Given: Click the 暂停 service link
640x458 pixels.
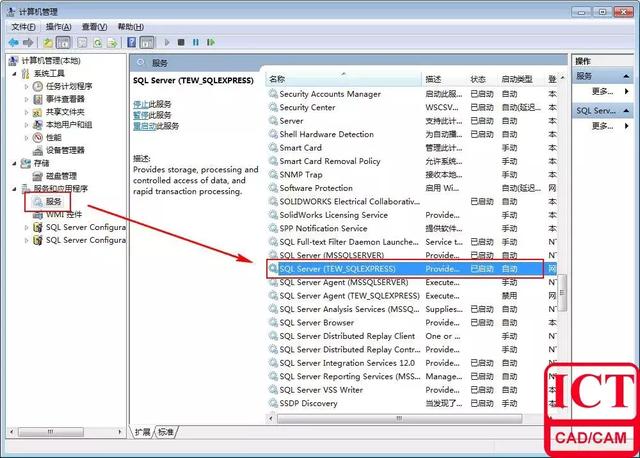Looking at the screenshot, I should tap(140, 115).
